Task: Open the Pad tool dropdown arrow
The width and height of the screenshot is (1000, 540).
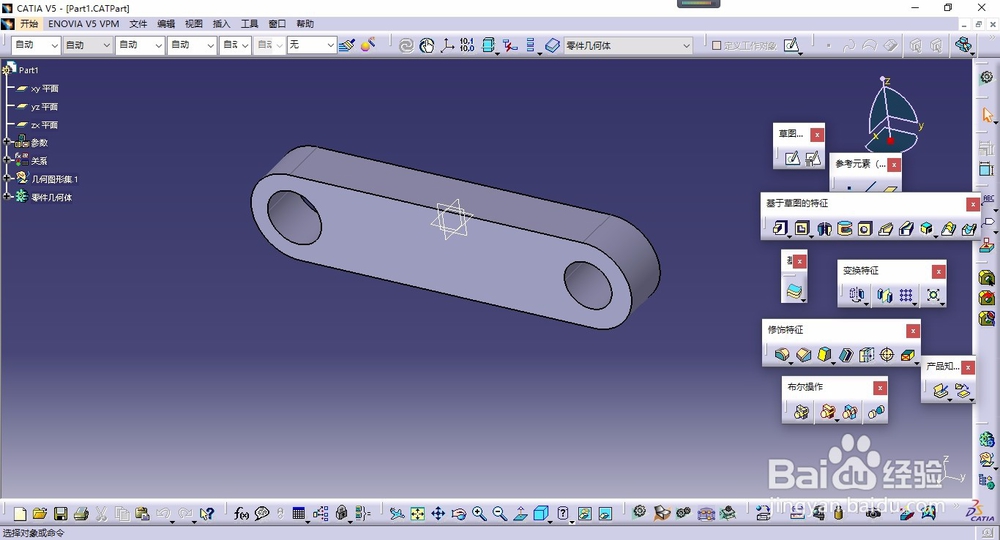Action: click(788, 236)
